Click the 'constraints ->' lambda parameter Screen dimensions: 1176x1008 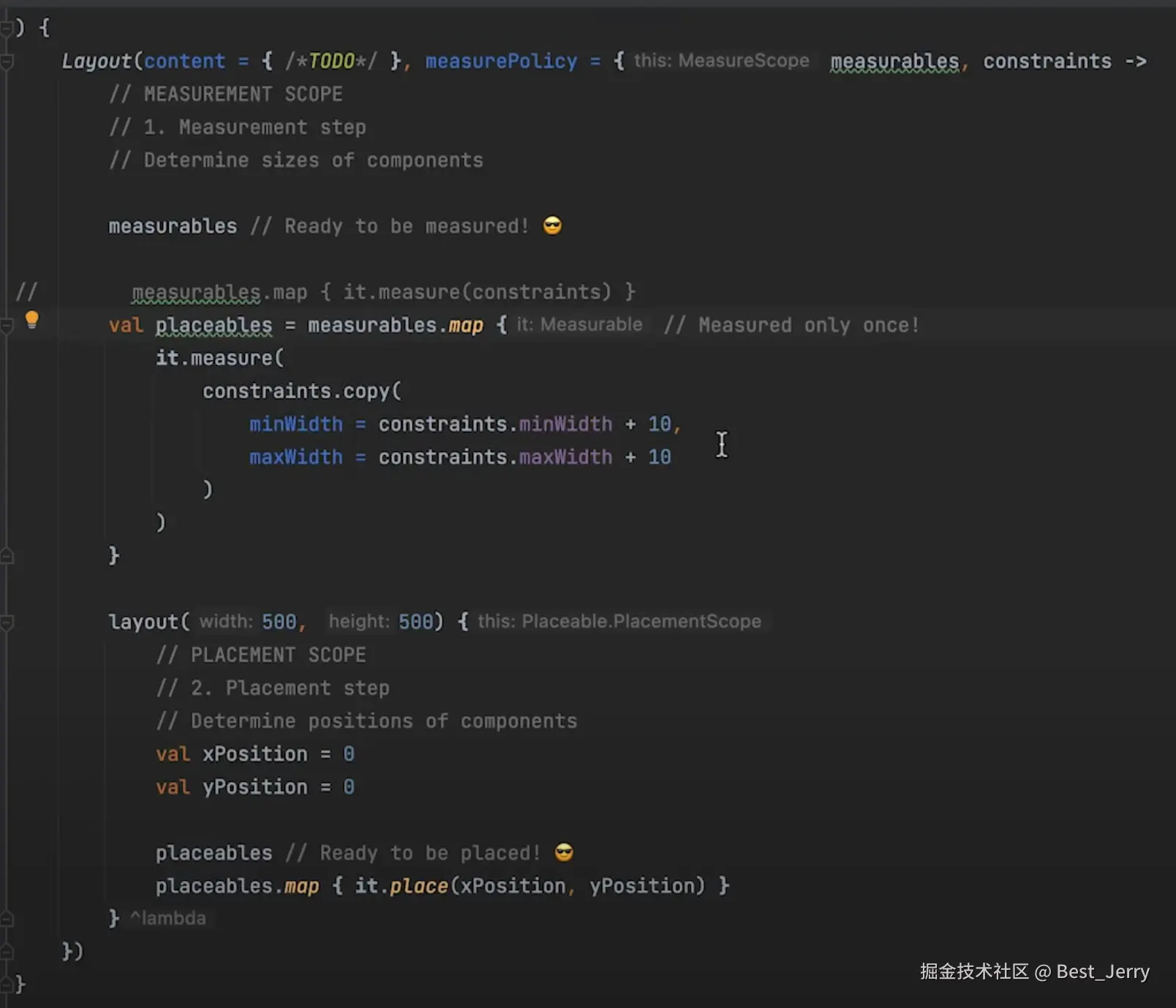coord(1065,61)
